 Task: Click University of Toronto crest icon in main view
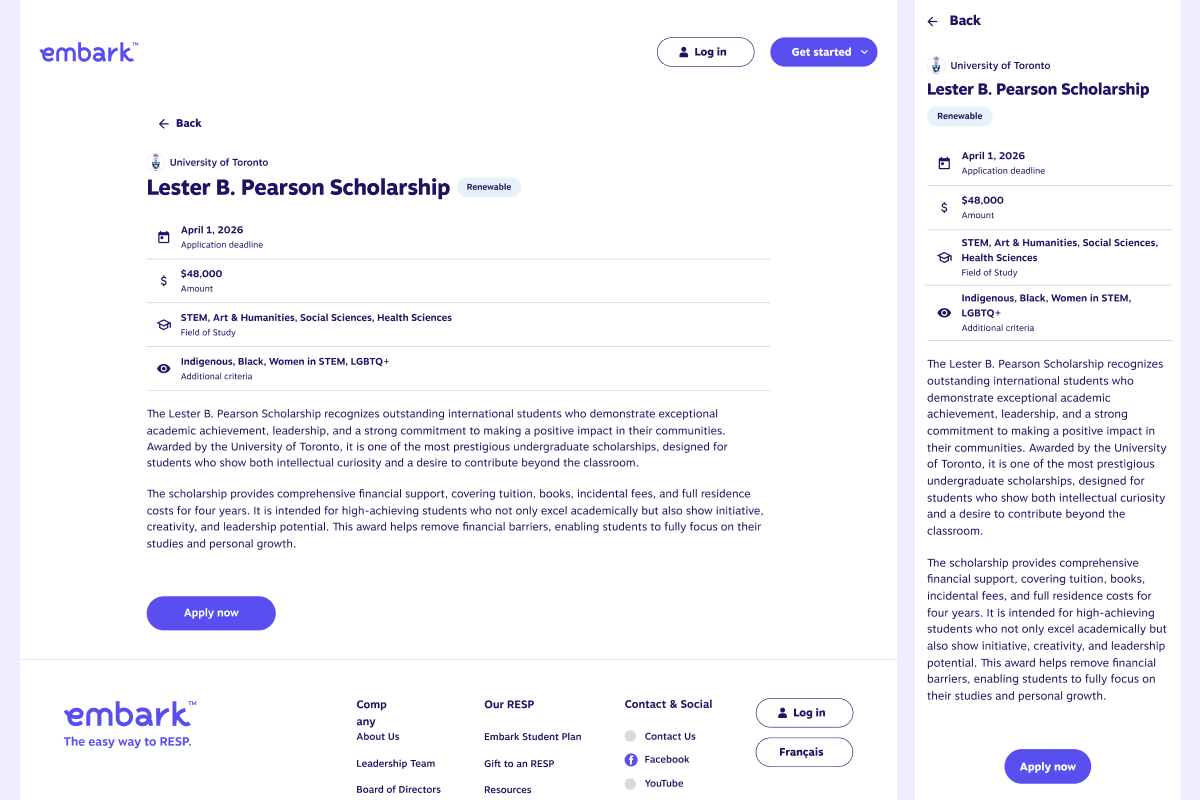[x=155, y=162]
